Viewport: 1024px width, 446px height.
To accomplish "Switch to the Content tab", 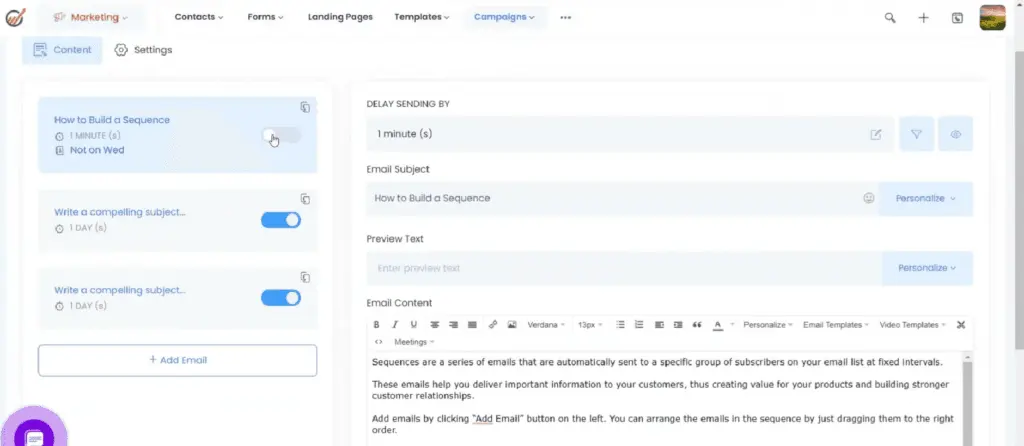I will click(62, 50).
